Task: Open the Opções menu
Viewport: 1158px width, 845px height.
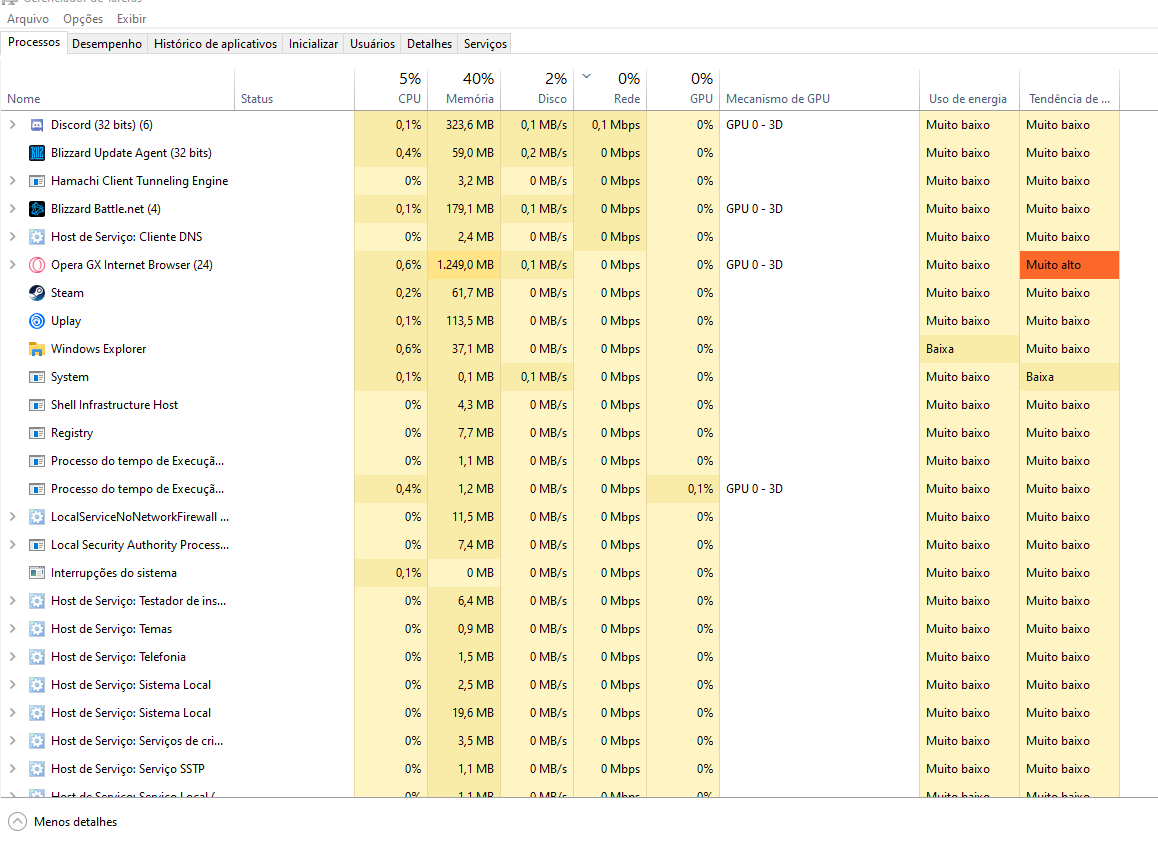Action: click(83, 19)
